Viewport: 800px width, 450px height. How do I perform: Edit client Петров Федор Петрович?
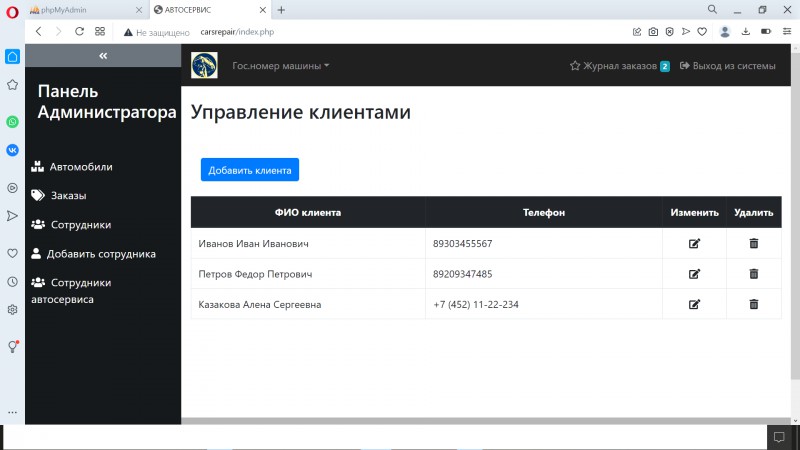click(x=694, y=274)
